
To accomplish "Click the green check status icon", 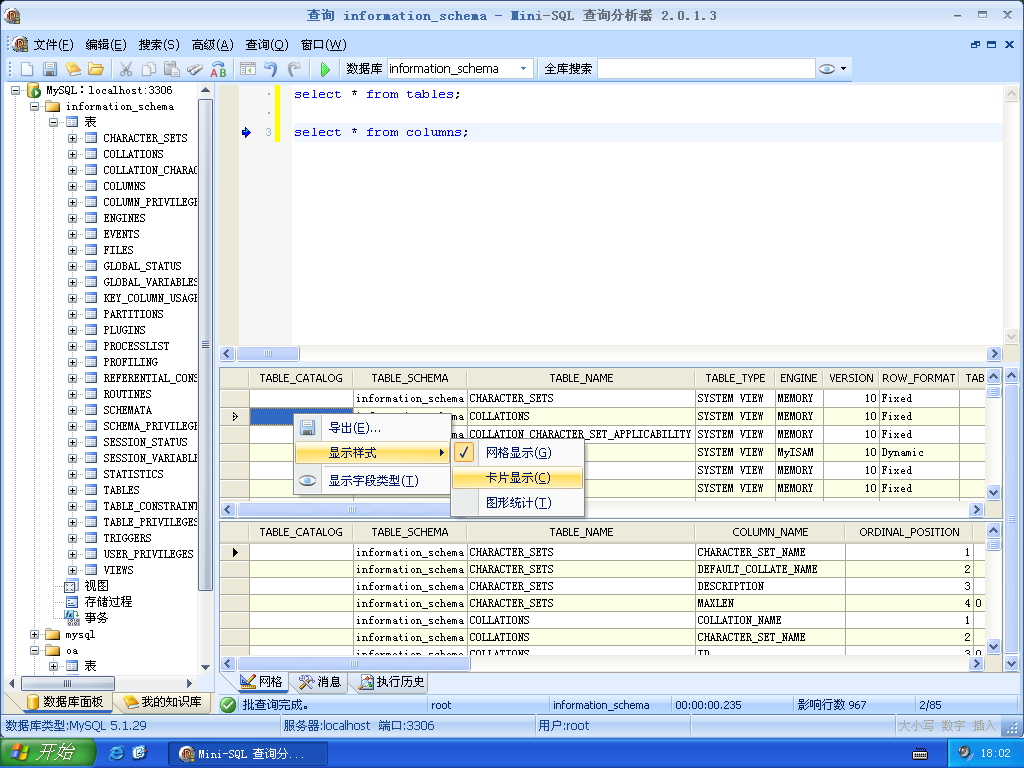I will coord(228,705).
